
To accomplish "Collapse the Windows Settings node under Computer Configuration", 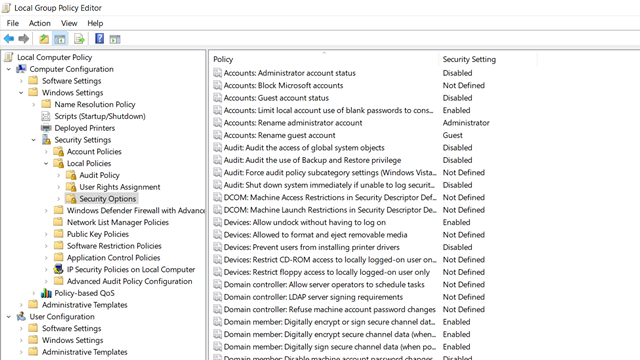I will tap(21, 93).
